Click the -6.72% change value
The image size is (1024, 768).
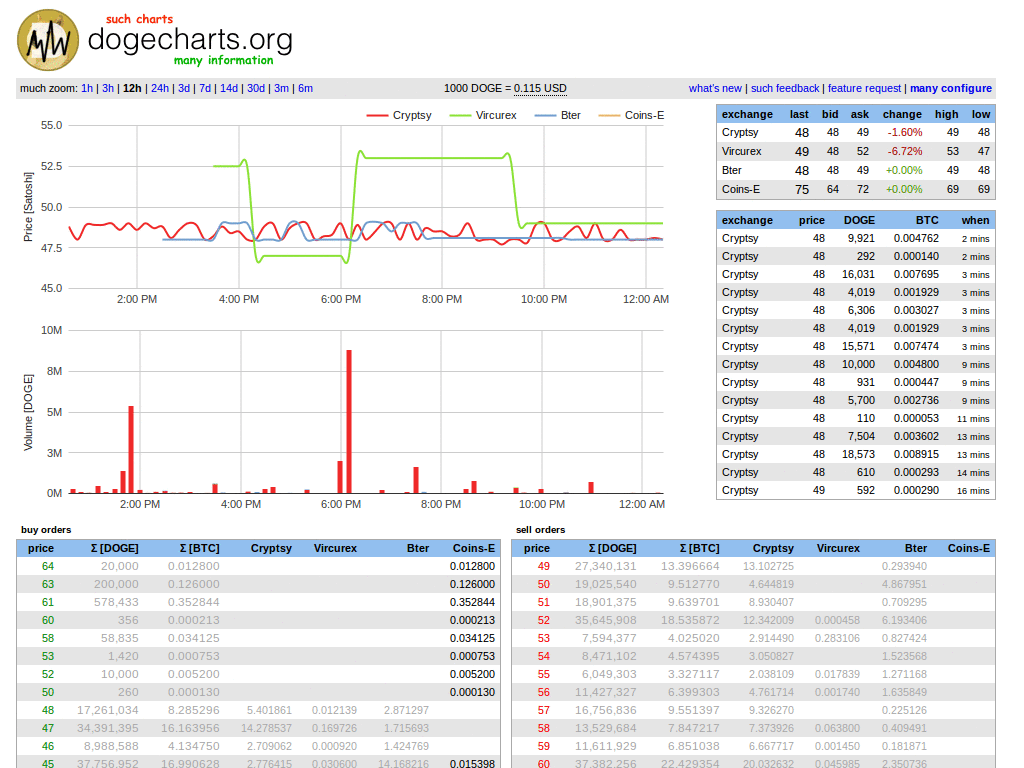[904, 152]
